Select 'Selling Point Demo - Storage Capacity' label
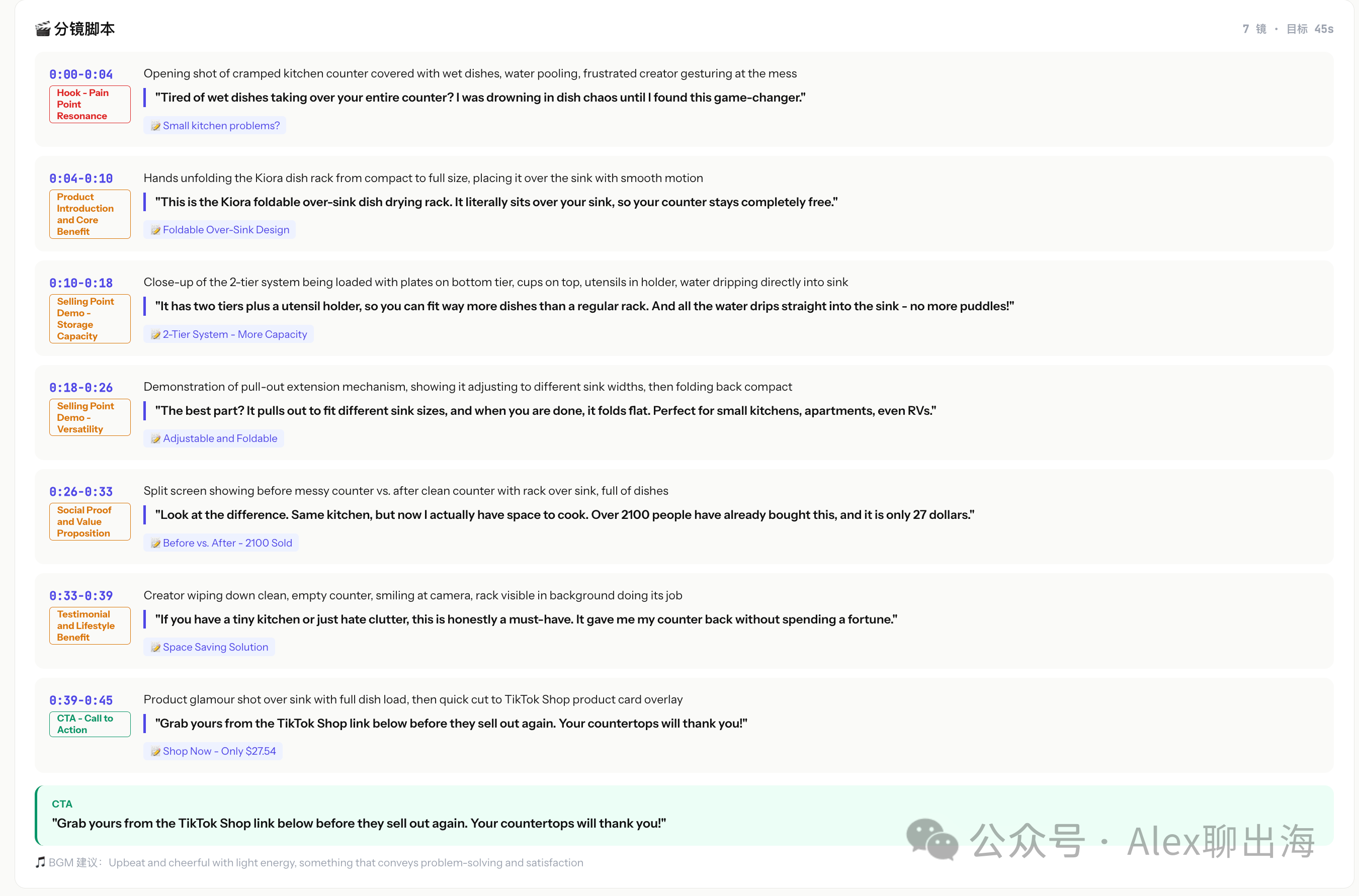This screenshot has height=896, width=1359. [x=90, y=319]
